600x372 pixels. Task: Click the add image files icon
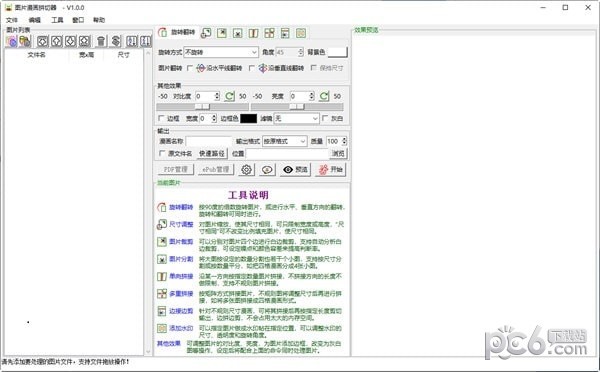pyautogui.click(x=11, y=41)
